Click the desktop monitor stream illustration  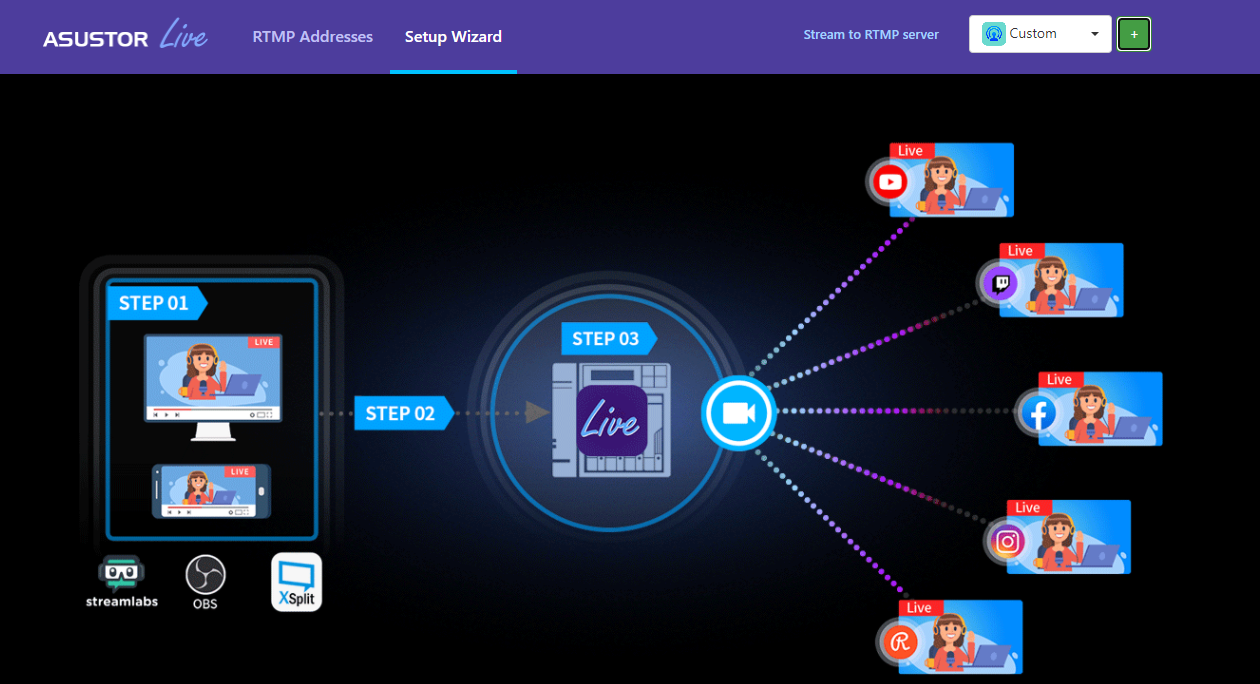click(212, 386)
